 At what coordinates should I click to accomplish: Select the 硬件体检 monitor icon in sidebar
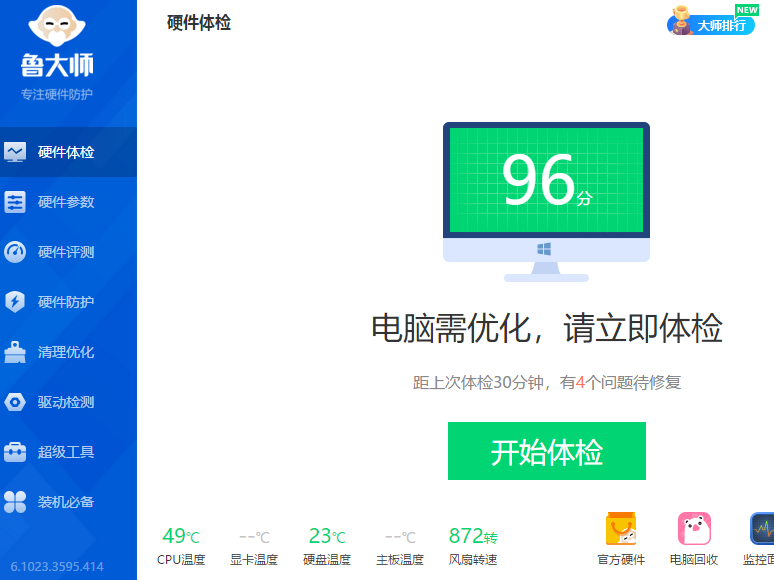click(15, 152)
